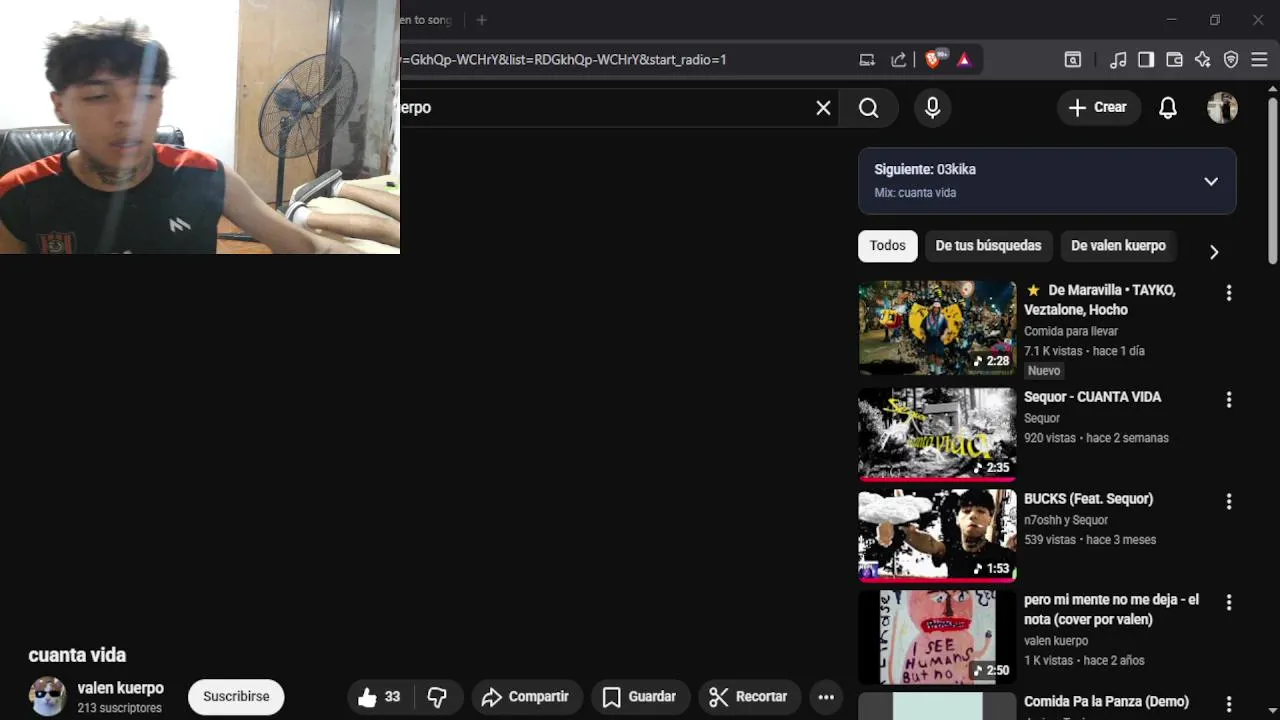Open BUCKS (Feat. Sequor) thumbnail
Viewport: 1280px width, 720px height.
937,536
